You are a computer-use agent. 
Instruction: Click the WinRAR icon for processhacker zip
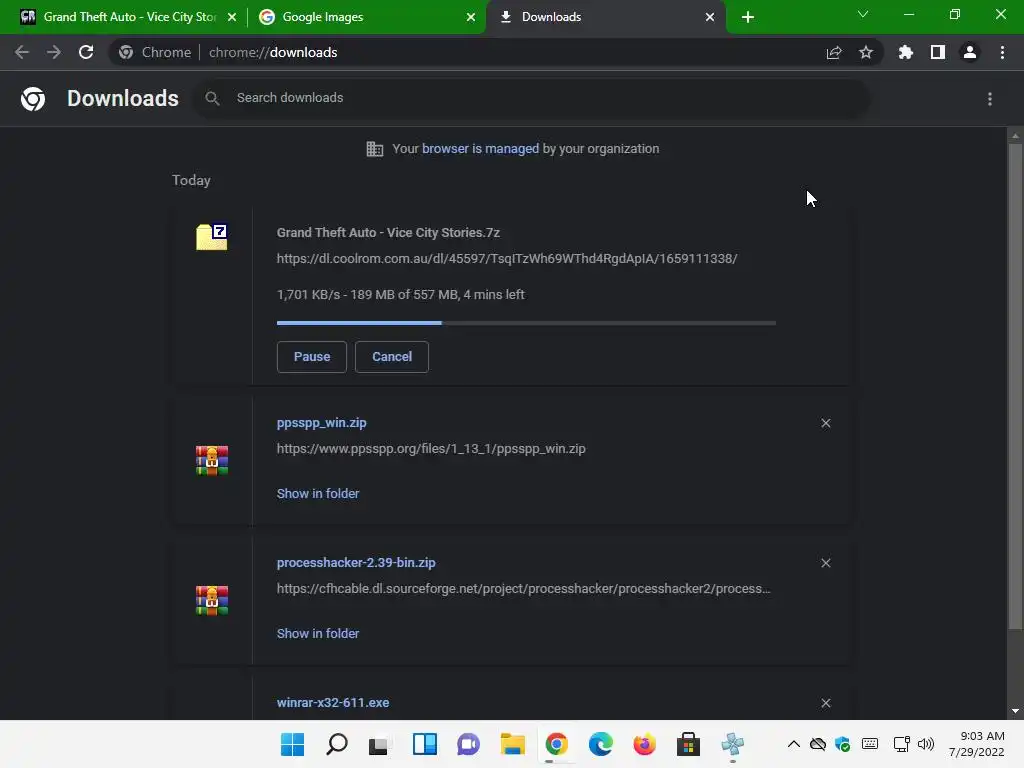pos(212,600)
